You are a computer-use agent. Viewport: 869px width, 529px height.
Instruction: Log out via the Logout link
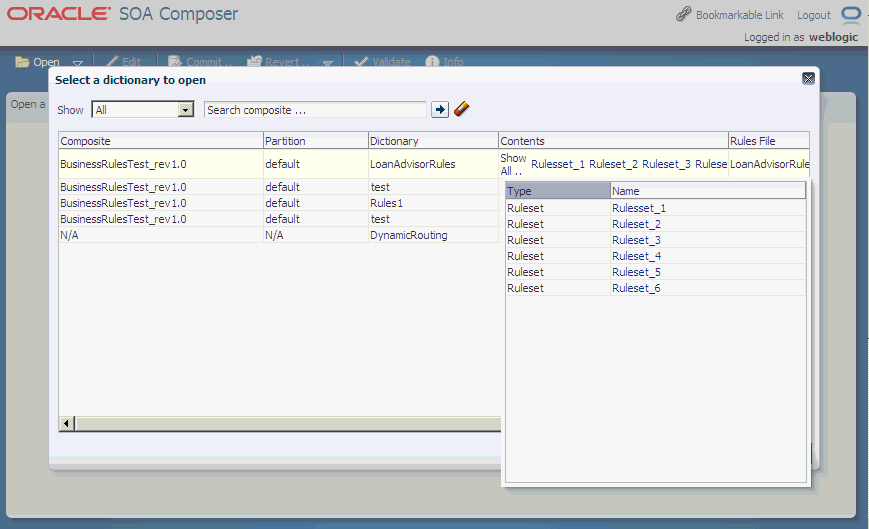814,15
